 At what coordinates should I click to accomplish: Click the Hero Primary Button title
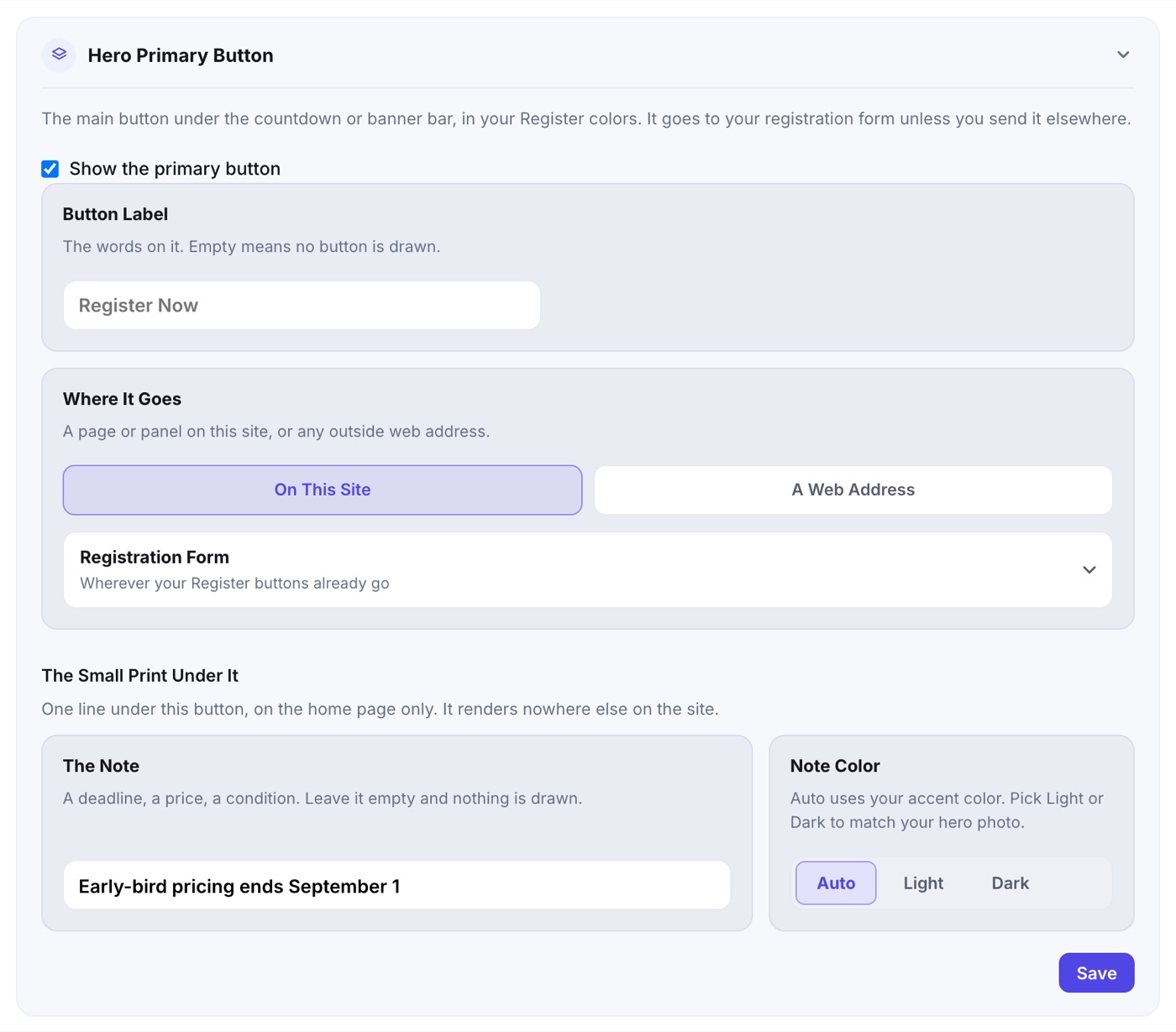click(x=181, y=55)
